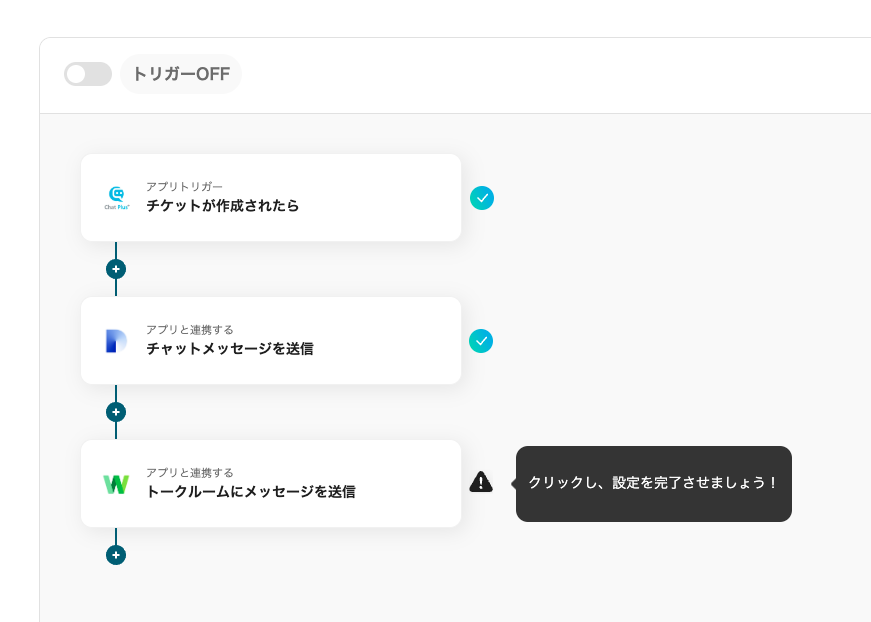Click the green W app icon
Screen dimensions: 871x622
tap(116, 484)
